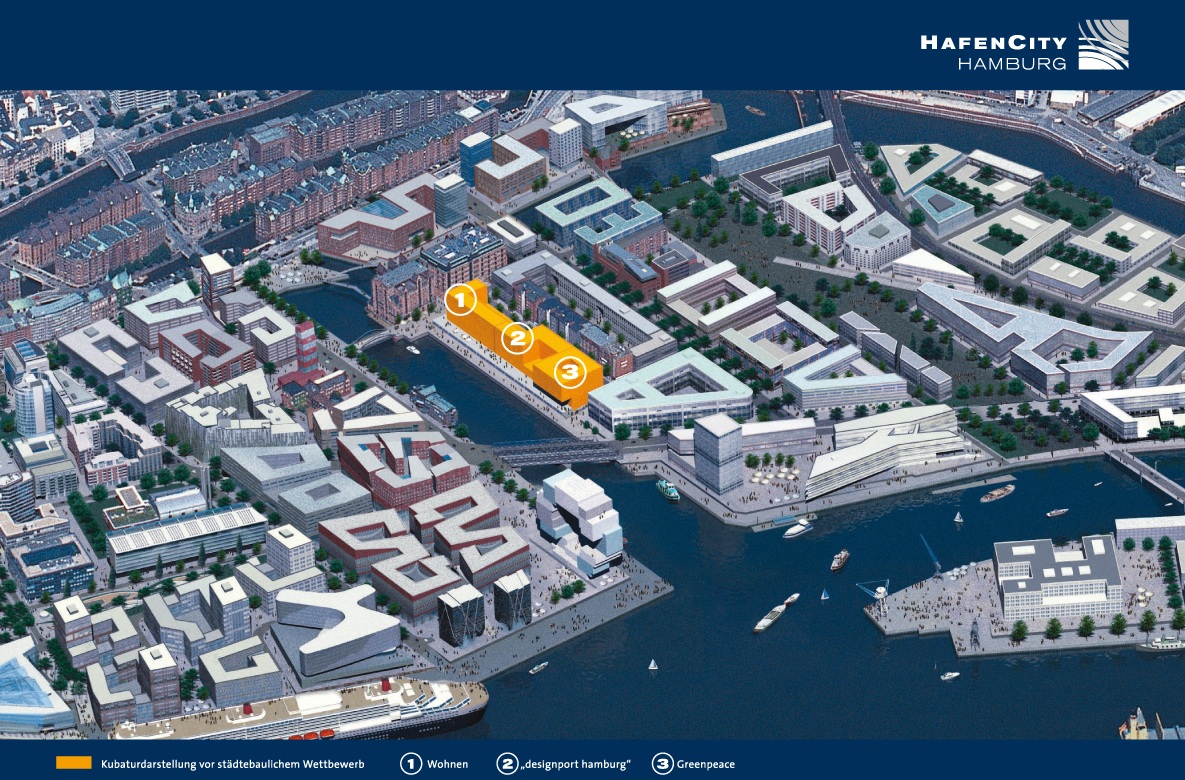Select map marker 1 on orange building
Viewport: 1185px width, 780px height.
click(460, 299)
